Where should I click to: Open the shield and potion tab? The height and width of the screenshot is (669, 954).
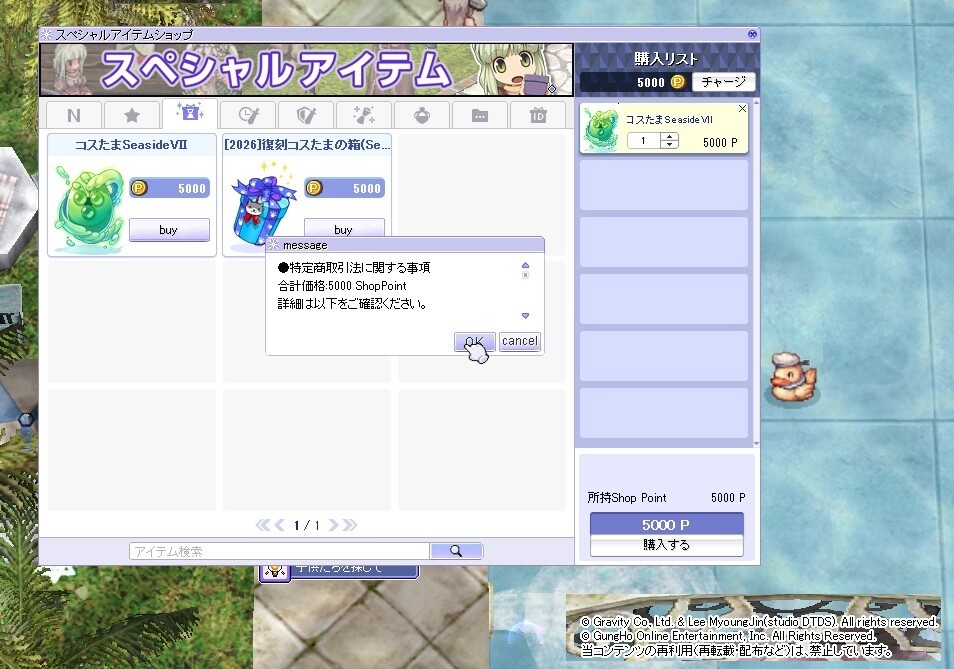pos(306,115)
